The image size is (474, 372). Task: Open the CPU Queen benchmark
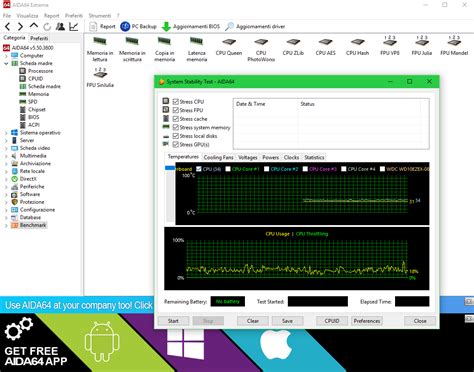(229, 46)
